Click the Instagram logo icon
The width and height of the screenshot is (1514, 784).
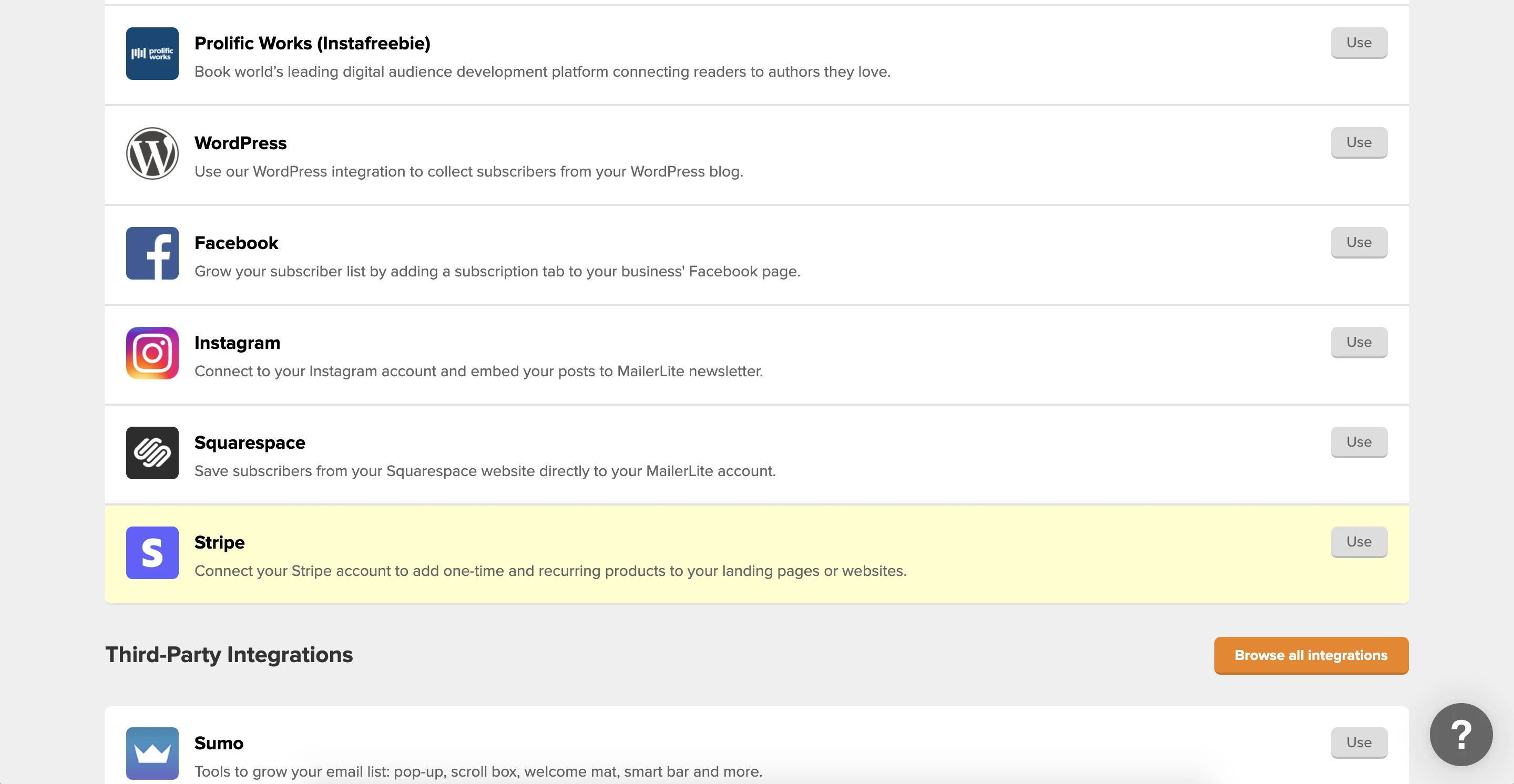click(152, 353)
